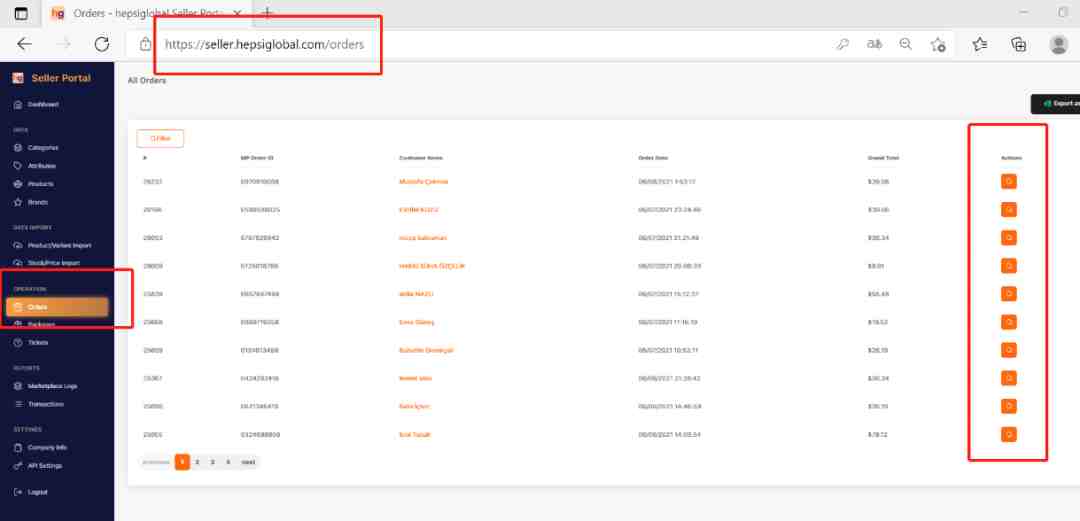The height and width of the screenshot is (521, 1080).
Task: Open Company Info settings
Action: [41, 448]
